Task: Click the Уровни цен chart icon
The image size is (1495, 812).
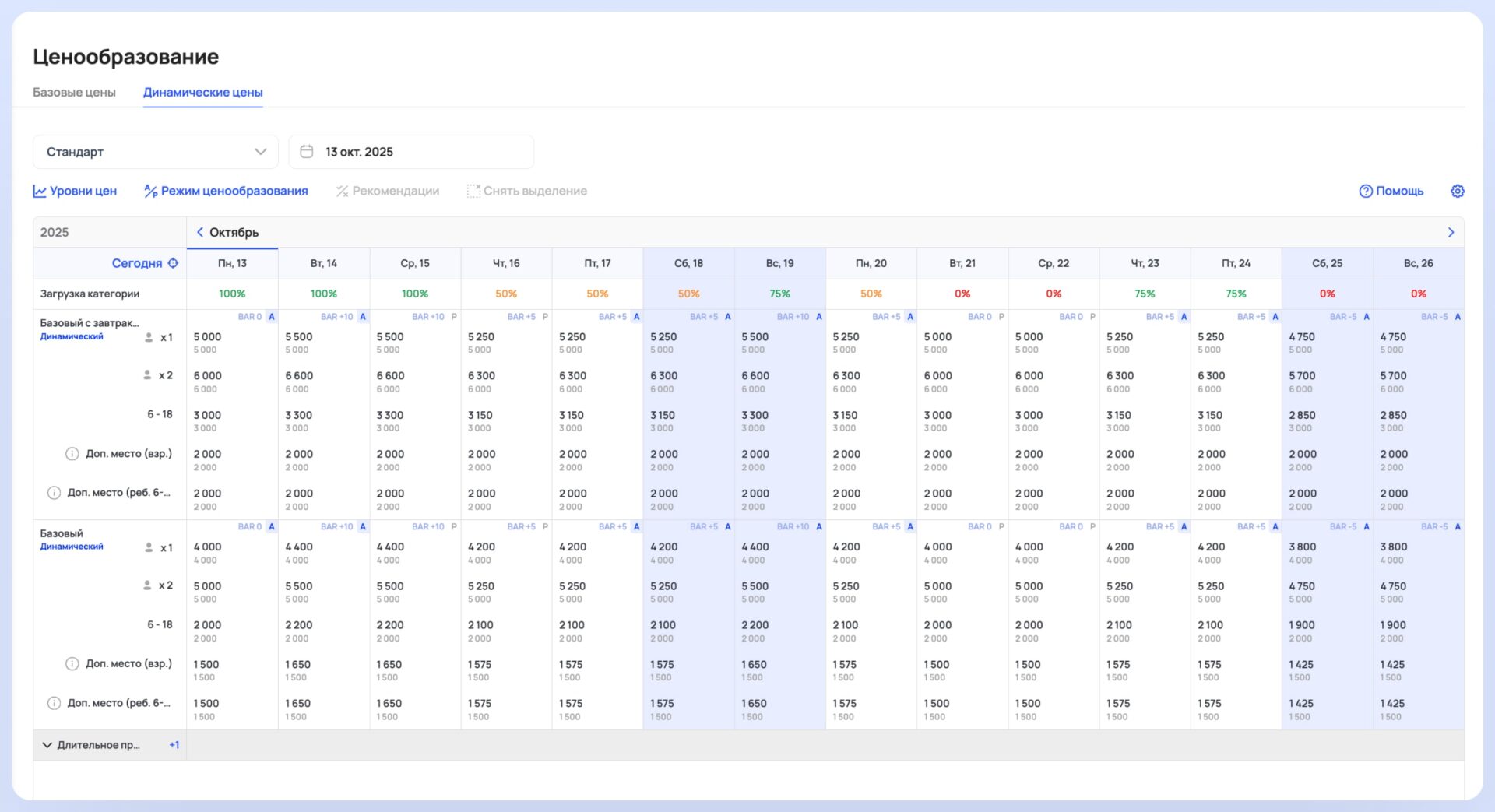Action: click(x=40, y=191)
